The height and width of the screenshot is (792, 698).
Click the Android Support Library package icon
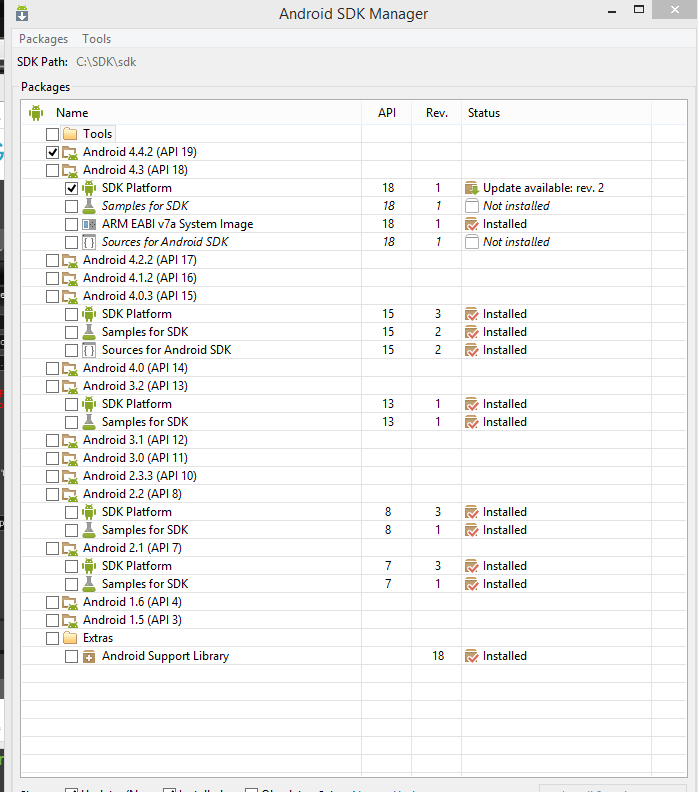(x=89, y=657)
